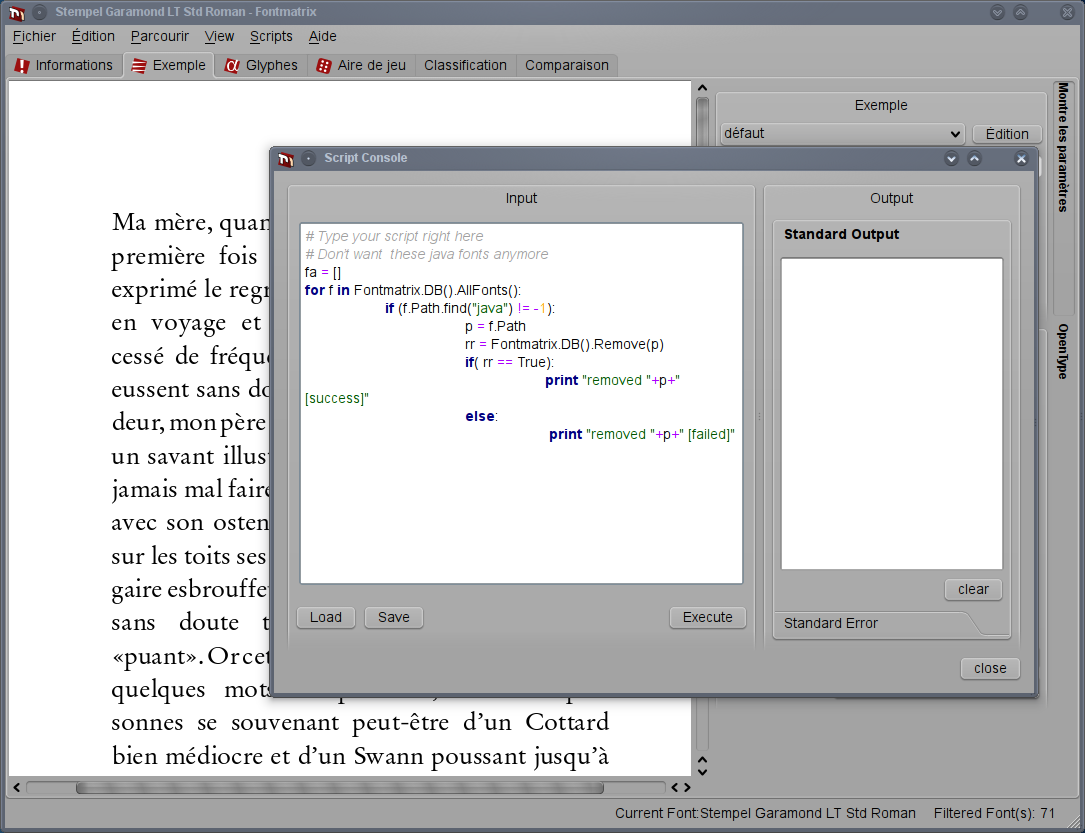Clear the Standard Output panel

click(x=973, y=589)
